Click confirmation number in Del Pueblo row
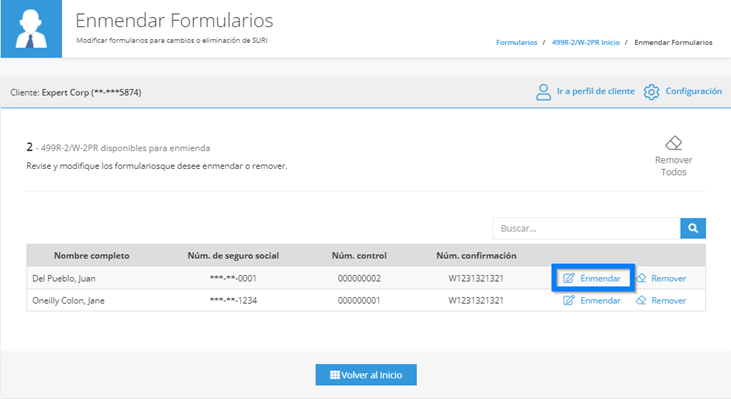 (476, 278)
